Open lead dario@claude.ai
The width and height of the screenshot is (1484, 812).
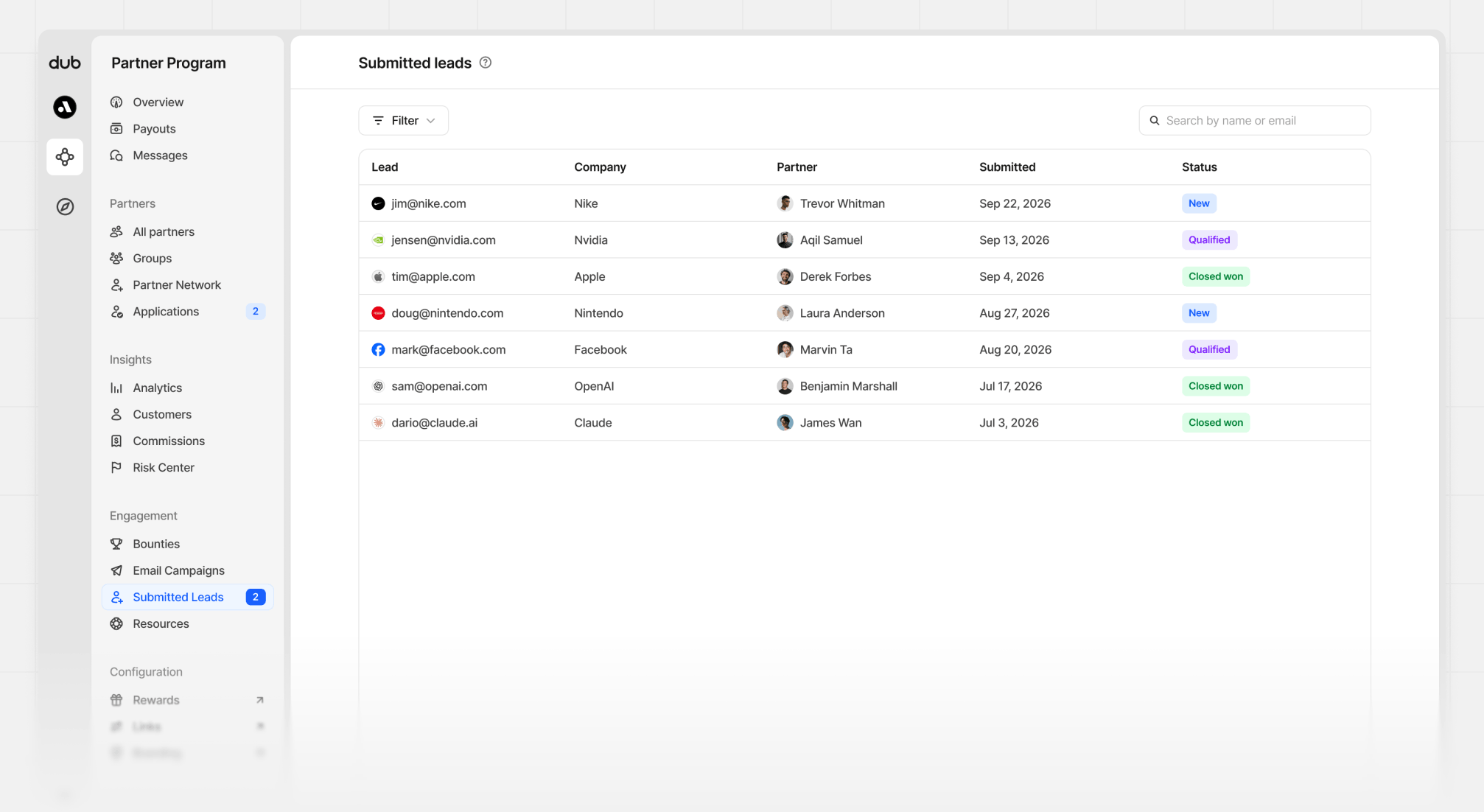[x=435, y=423]
